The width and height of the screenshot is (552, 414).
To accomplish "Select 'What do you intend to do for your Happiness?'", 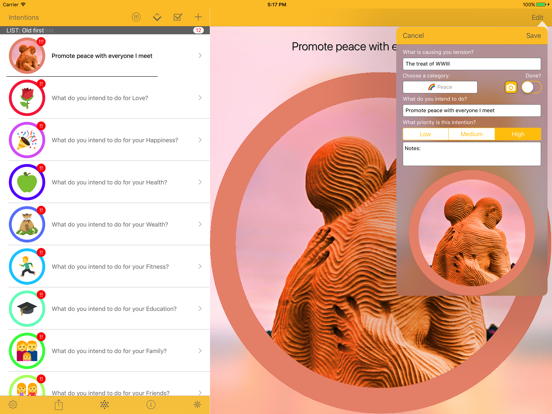I will coord(115,140).
